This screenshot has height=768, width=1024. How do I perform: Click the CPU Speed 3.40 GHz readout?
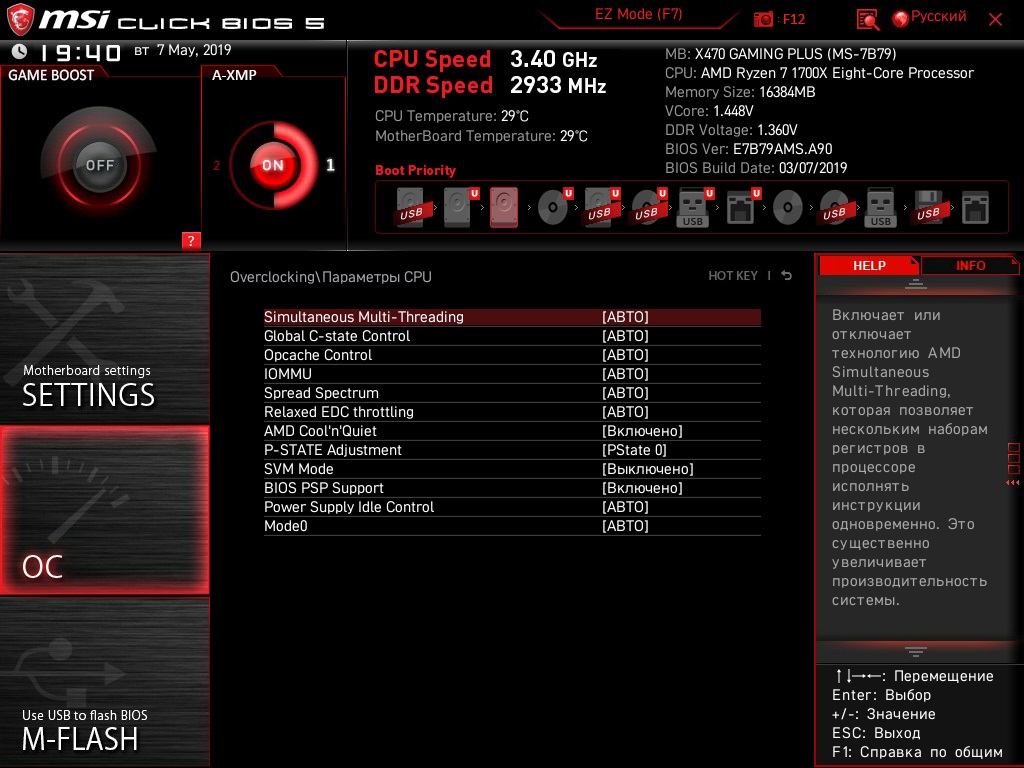click(x=485, y=59)
